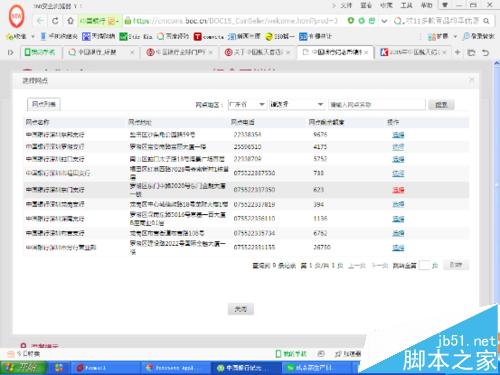Click the 上一页 previous page link

tap(357, 266)
